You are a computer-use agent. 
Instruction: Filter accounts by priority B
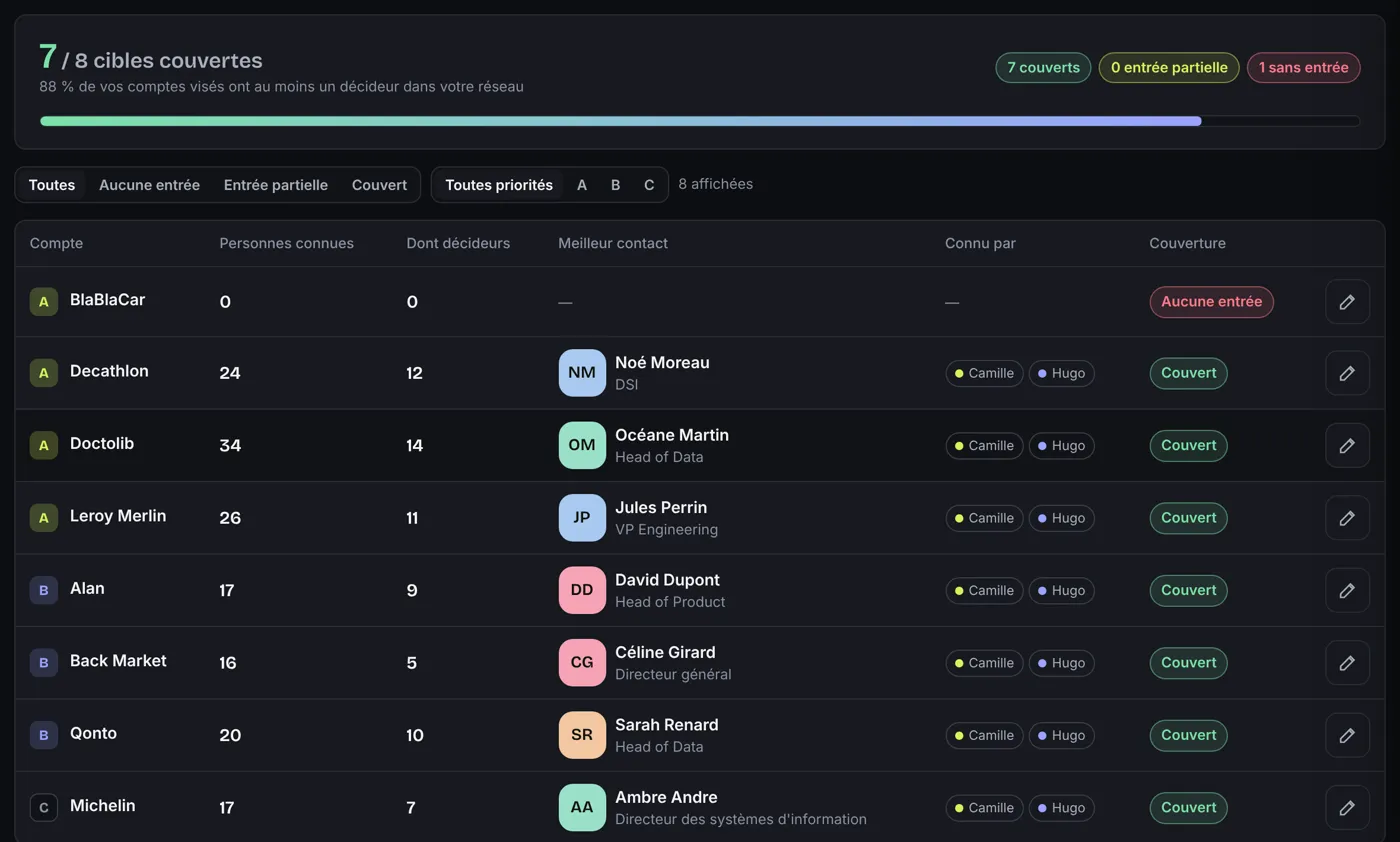[x=615, y=185]
